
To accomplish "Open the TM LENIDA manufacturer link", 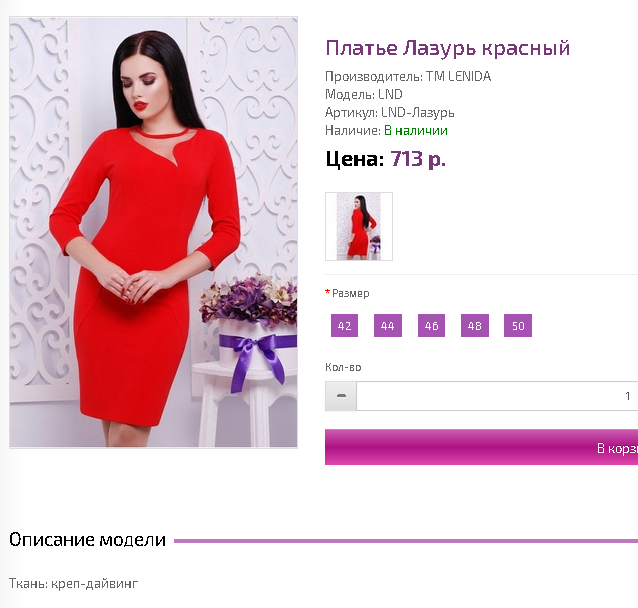I will (x=459, y=77).
